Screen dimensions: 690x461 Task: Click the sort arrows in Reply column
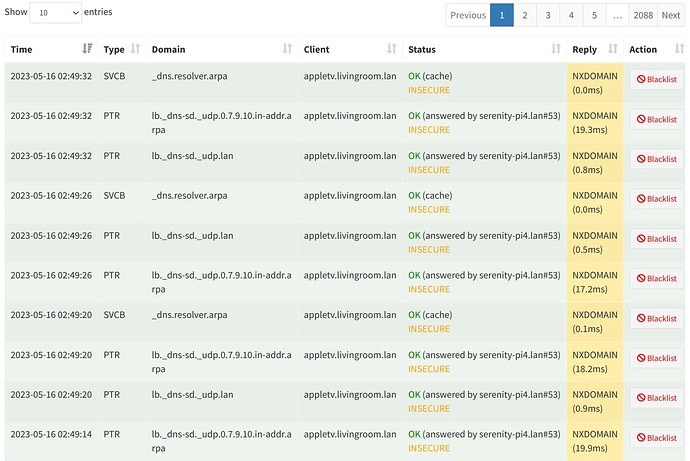[612, 49]
